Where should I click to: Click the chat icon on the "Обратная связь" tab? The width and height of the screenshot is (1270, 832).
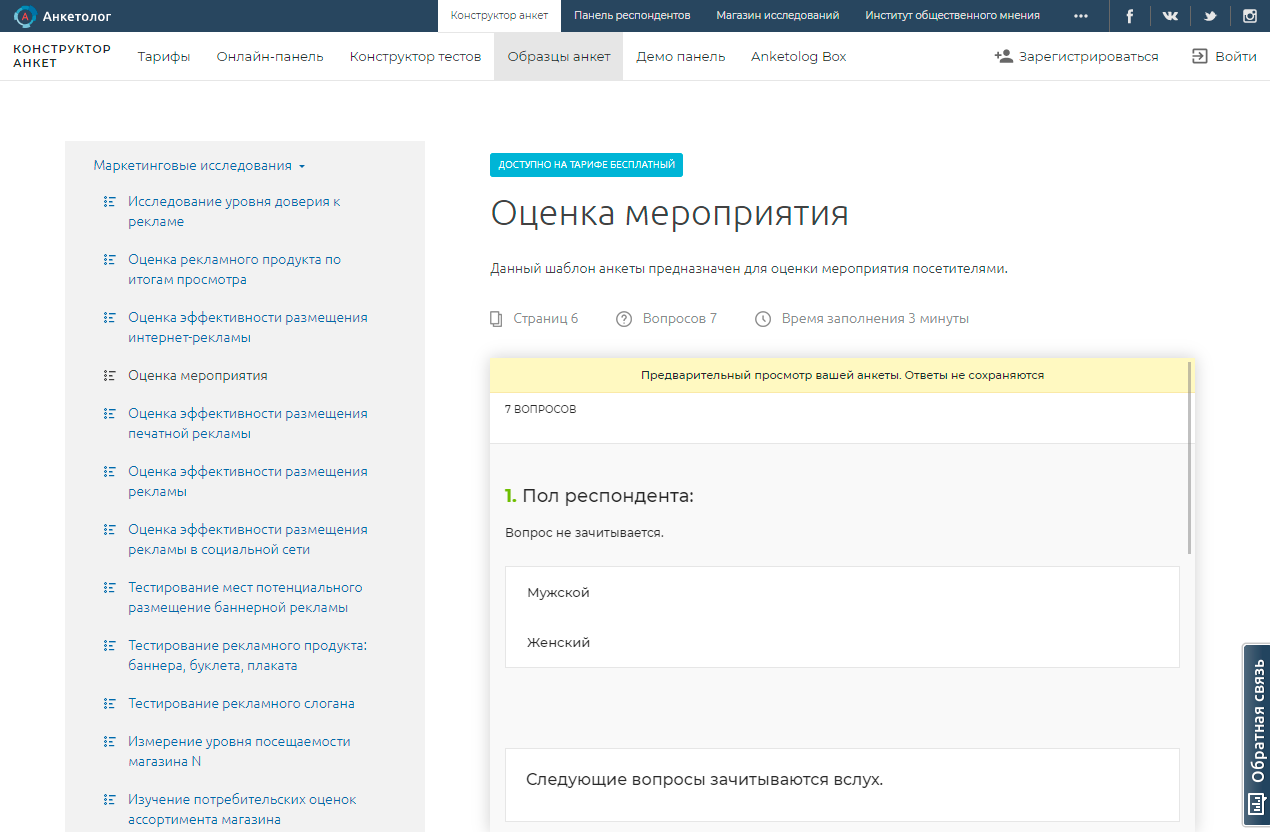pyautogui.click(x=1256, y=803)
